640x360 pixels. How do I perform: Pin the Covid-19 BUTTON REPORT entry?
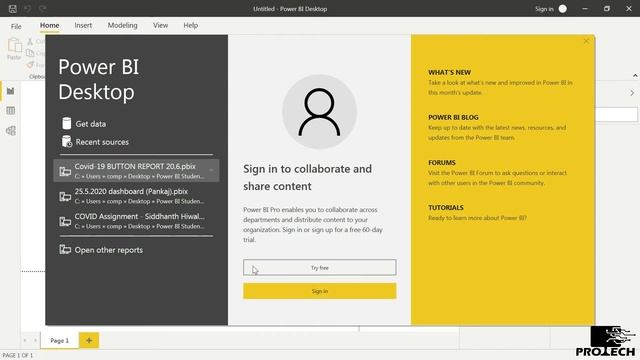click(x=211, y=170)
